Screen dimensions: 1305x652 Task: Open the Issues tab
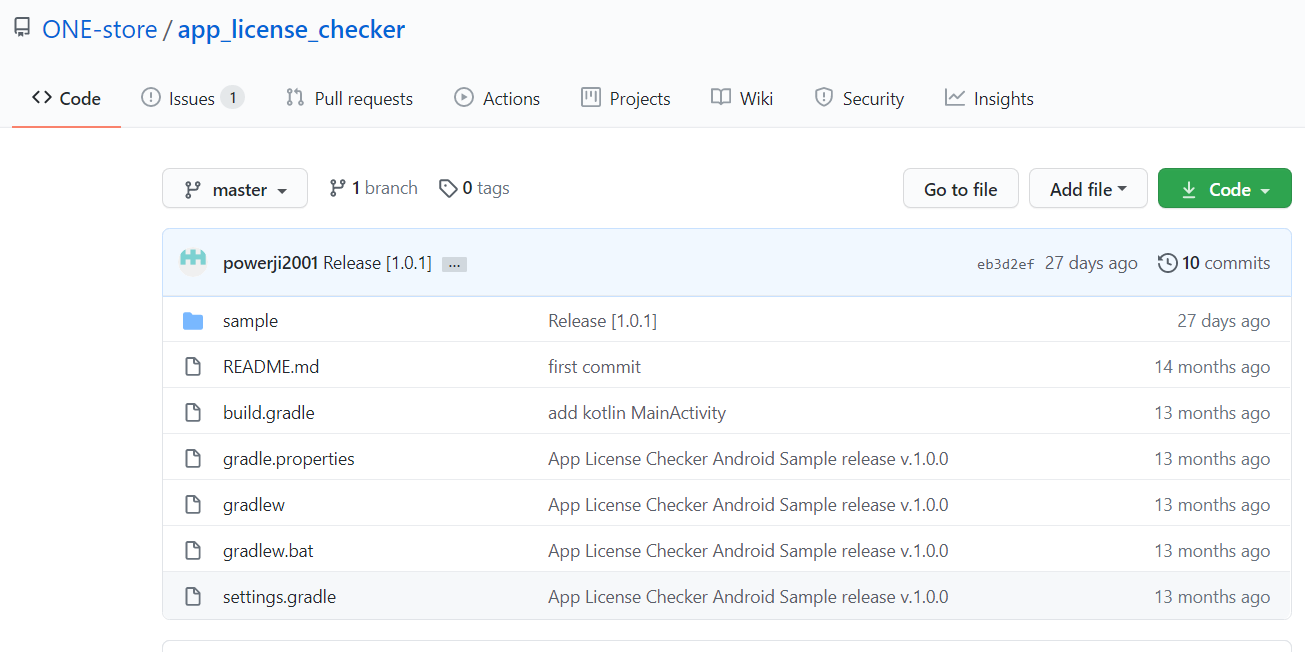192,98
